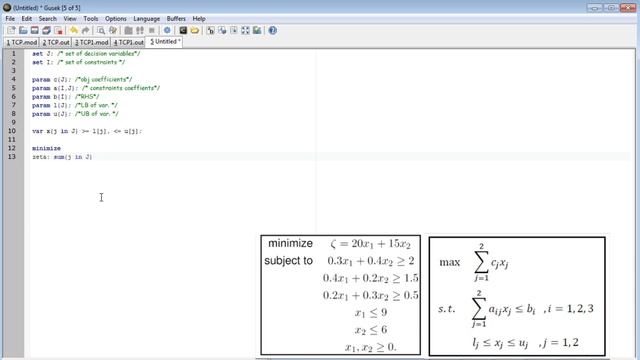Click the gray Stop square toolbar icon
Image resolution: width=640 pixels, height=360 pixels.
tap(152, 30)
